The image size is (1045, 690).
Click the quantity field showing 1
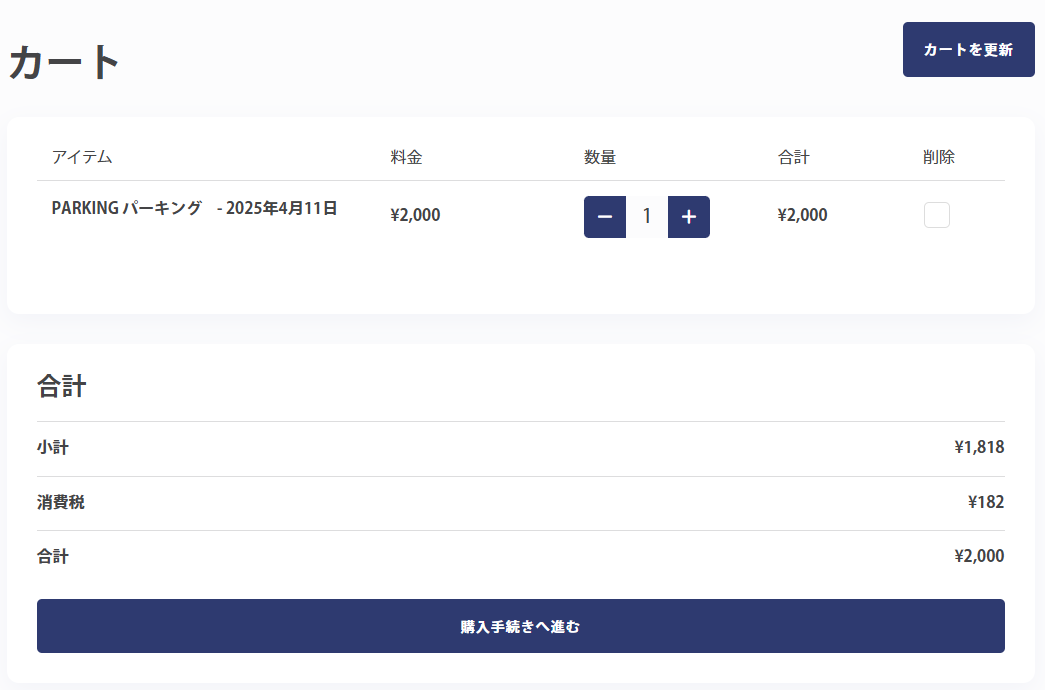pyautogui.click(x=647, y=217)
